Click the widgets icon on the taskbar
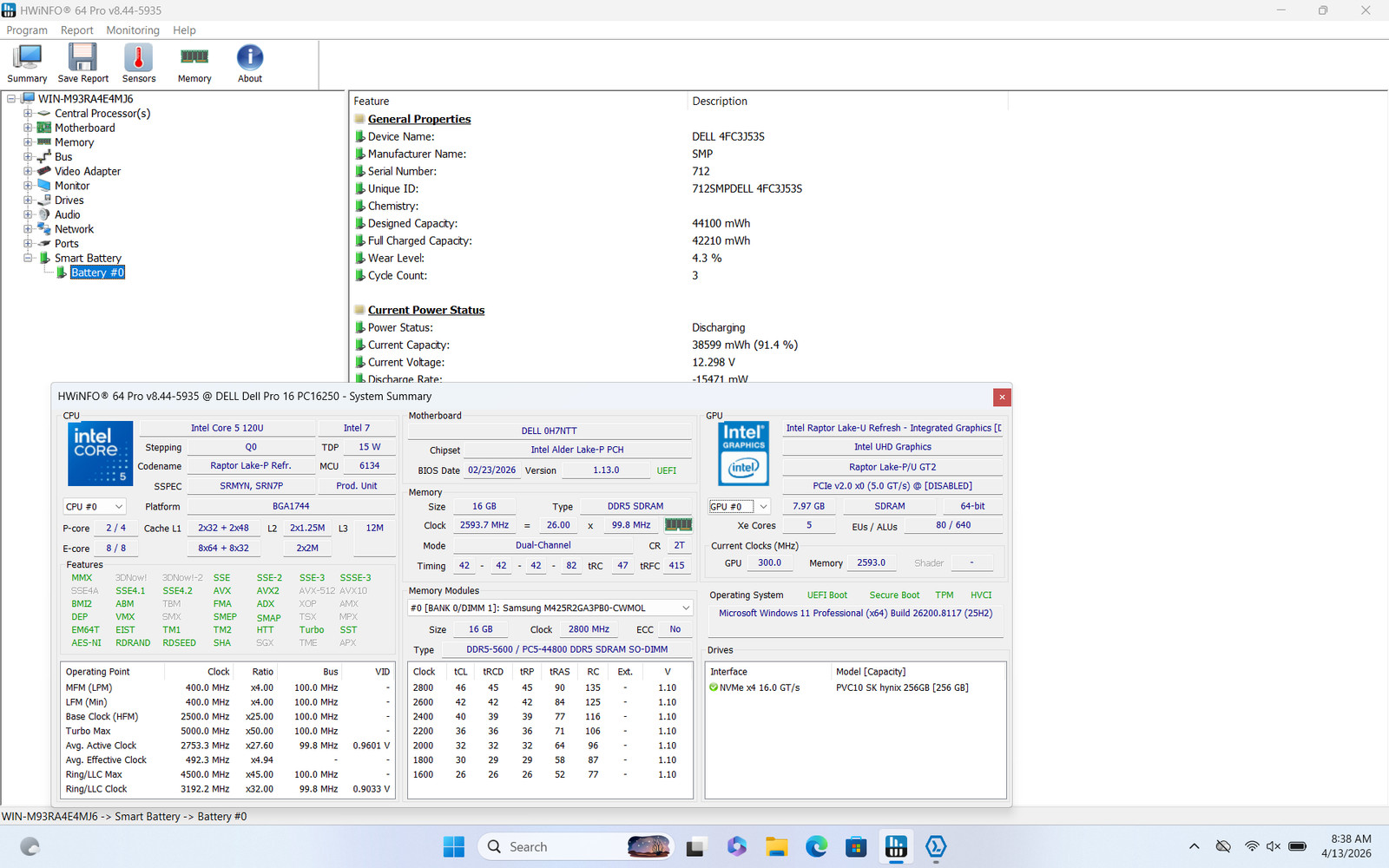 (x=30, y=846)
